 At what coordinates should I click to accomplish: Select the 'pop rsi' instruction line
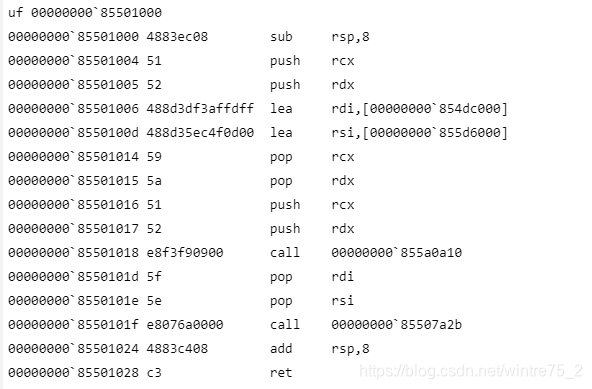coord(181,301)
